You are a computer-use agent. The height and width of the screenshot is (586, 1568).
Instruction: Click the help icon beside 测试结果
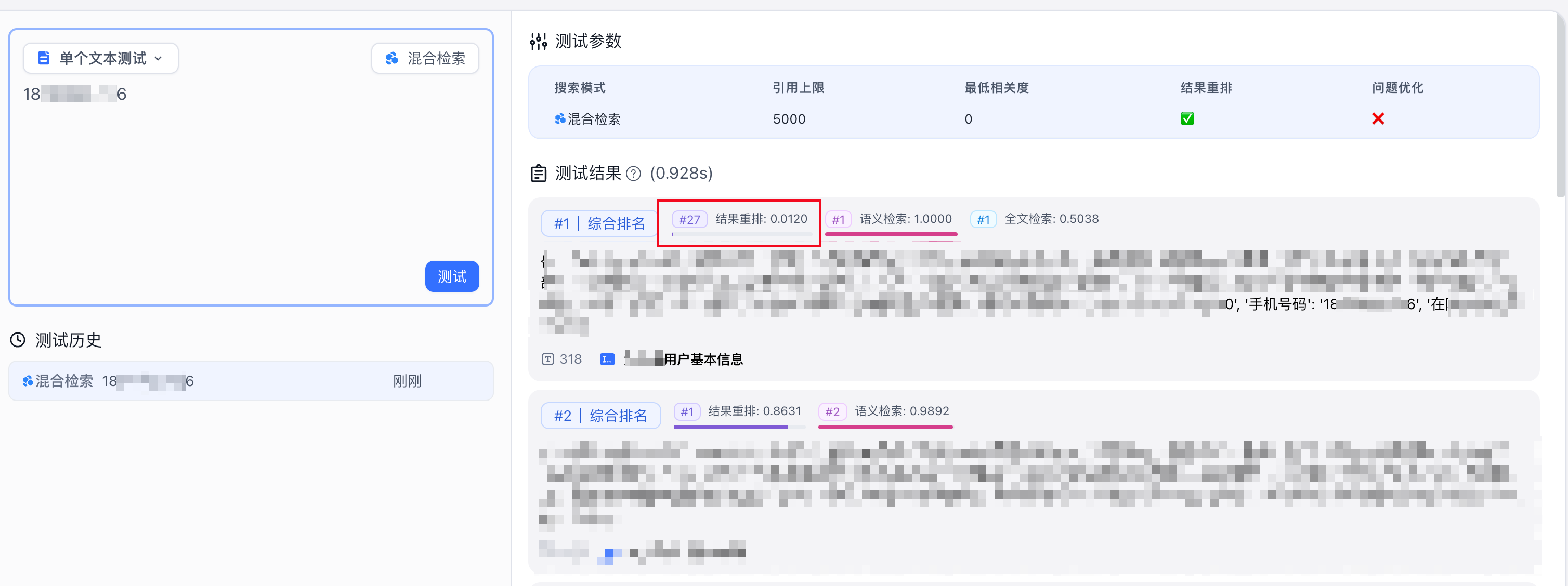coord(634,174)
